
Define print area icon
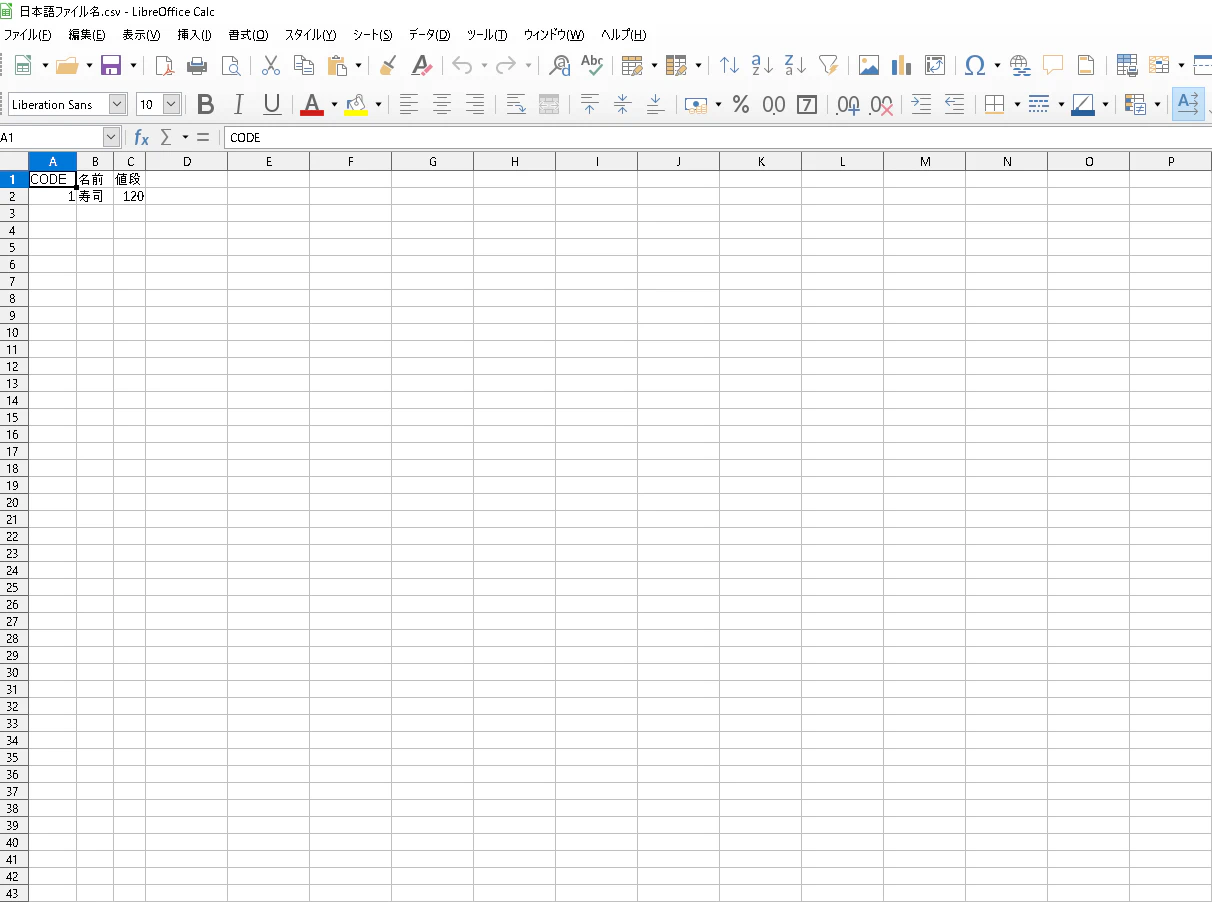[x=1127, y=66]
